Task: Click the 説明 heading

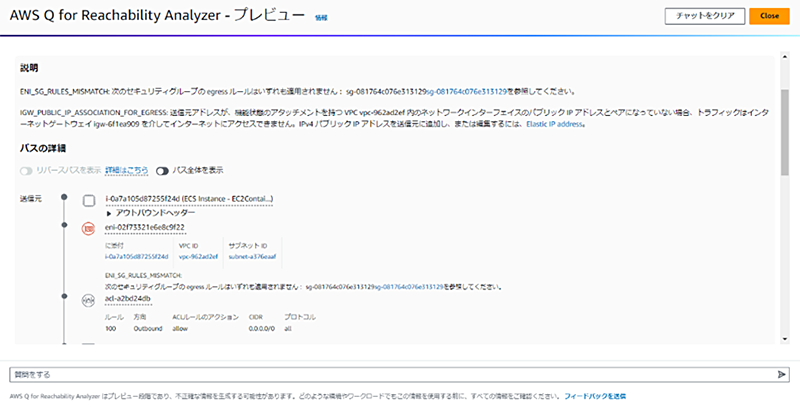Action: click(x=29, y=68)
